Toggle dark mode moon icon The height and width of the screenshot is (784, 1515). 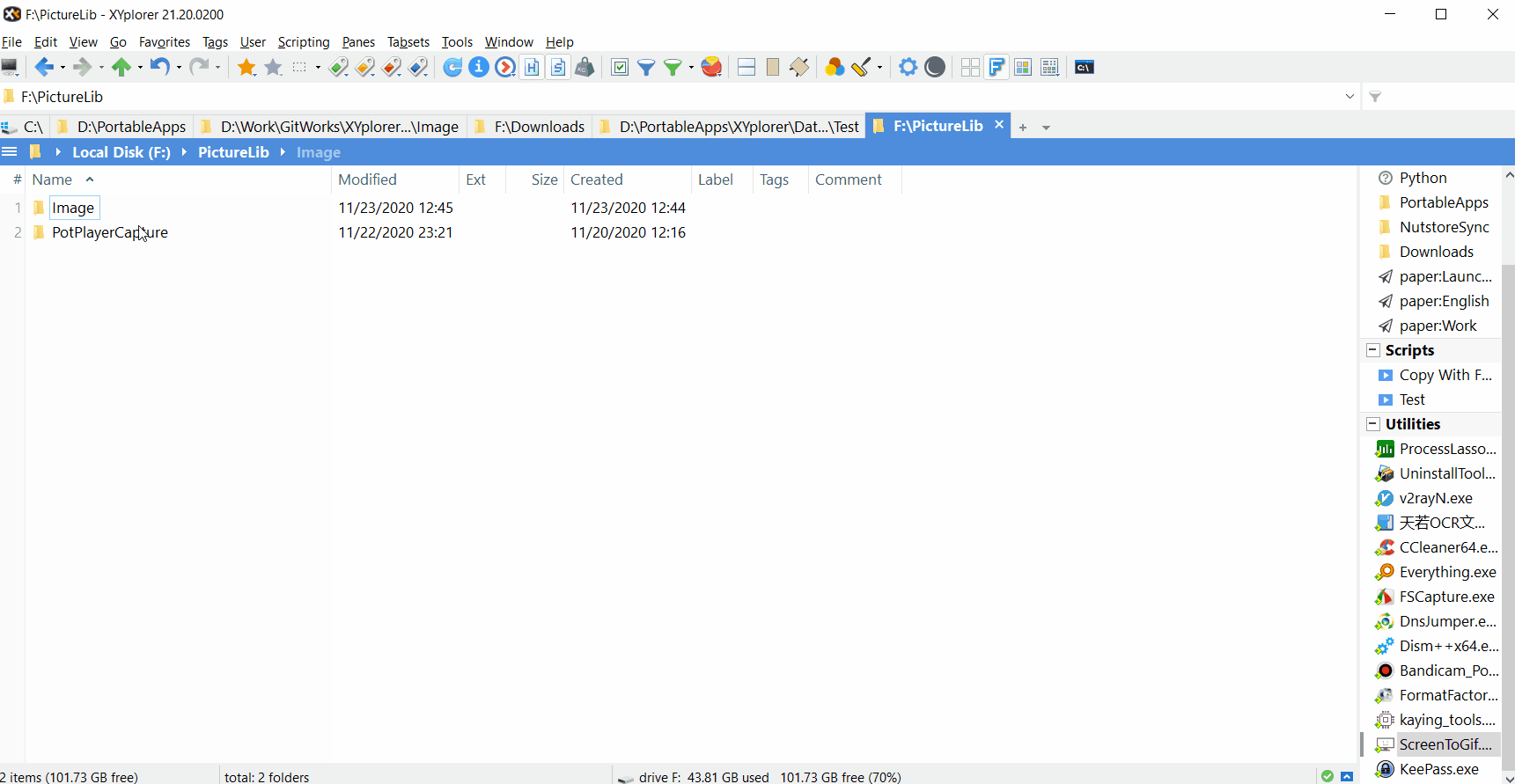pos(935,67)
